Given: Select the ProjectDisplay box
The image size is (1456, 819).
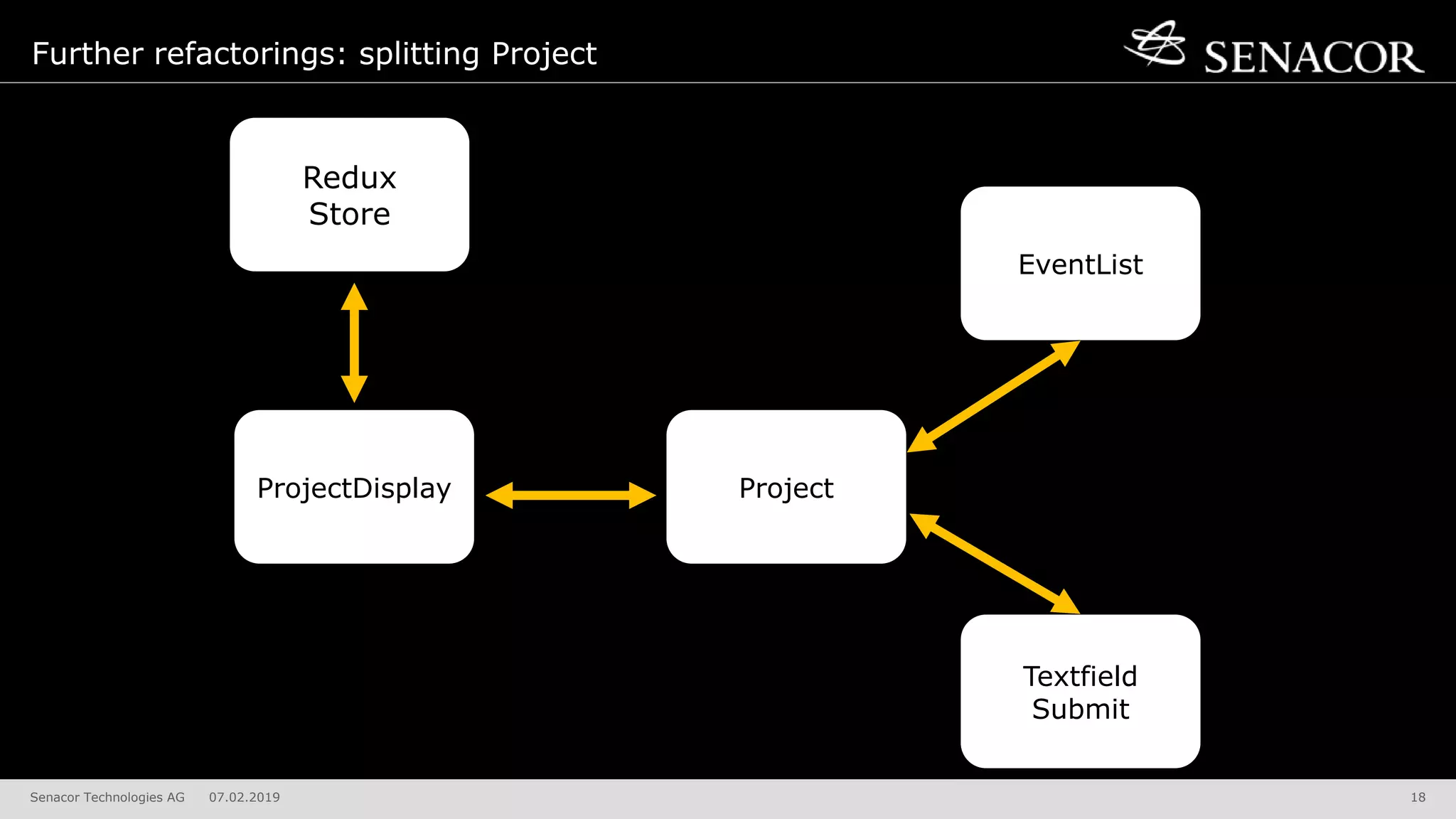Looking at the screenshot, I should (354, 487).
